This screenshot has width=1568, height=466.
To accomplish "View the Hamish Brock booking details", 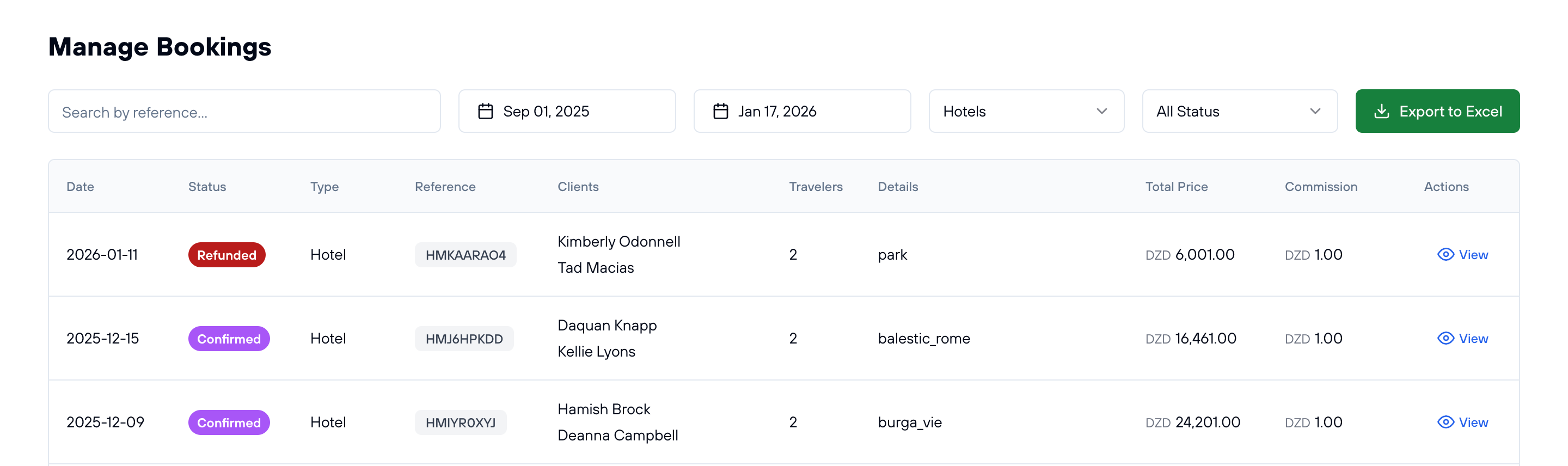I will tap(1472, 423).
